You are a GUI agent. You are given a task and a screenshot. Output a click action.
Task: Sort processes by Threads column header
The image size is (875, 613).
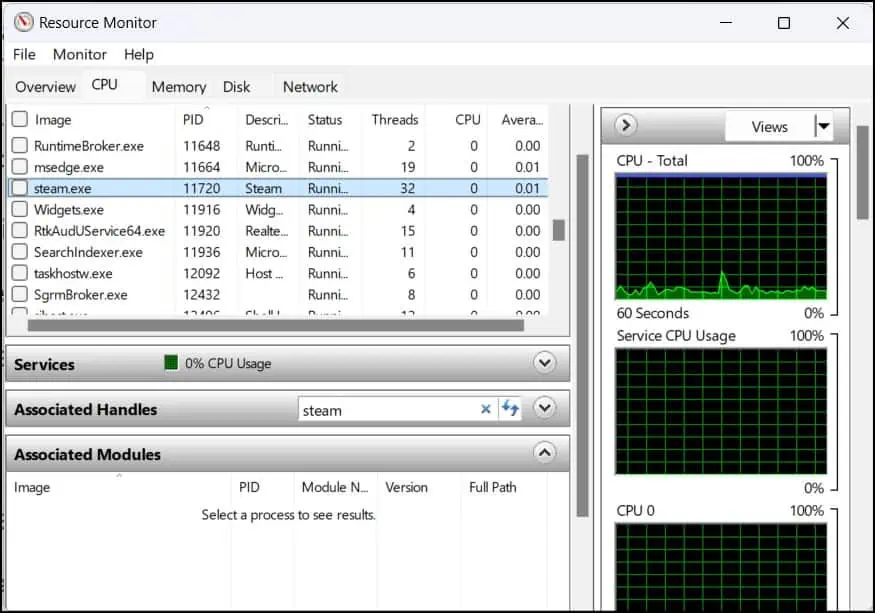(x=394, y=120)
